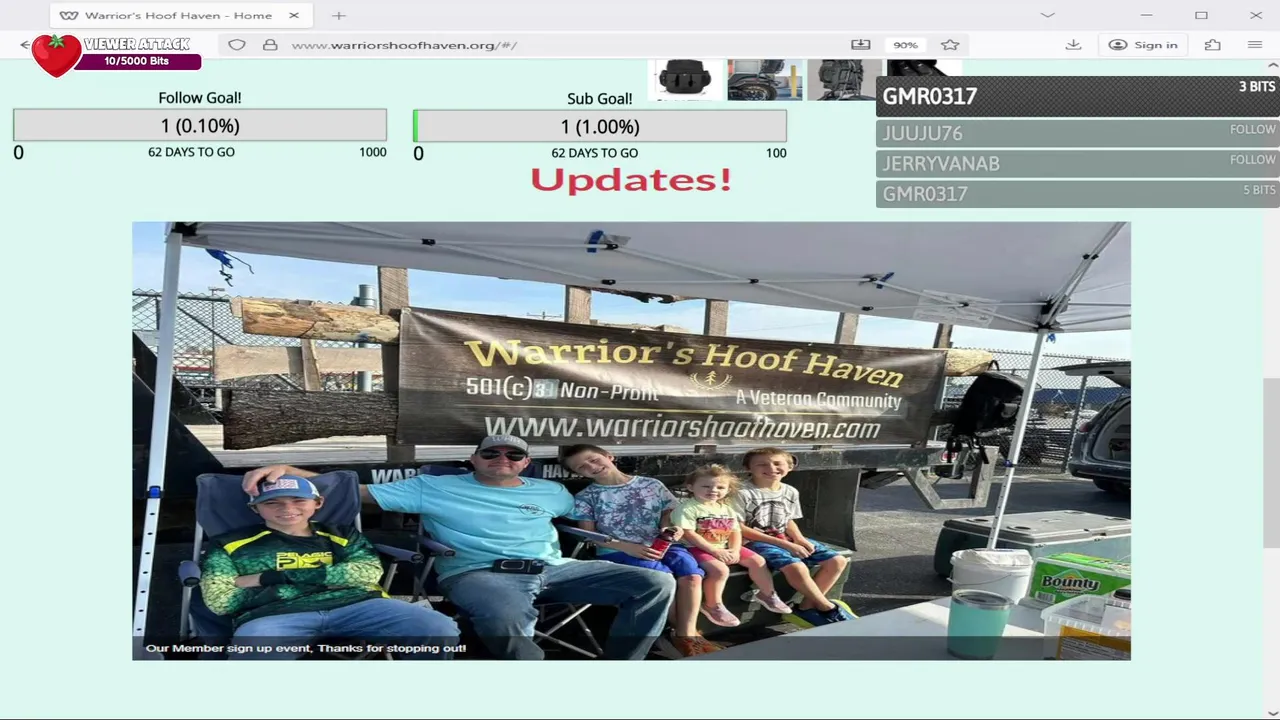
Task: Click the Updates! heading
Action: [631, 180]
